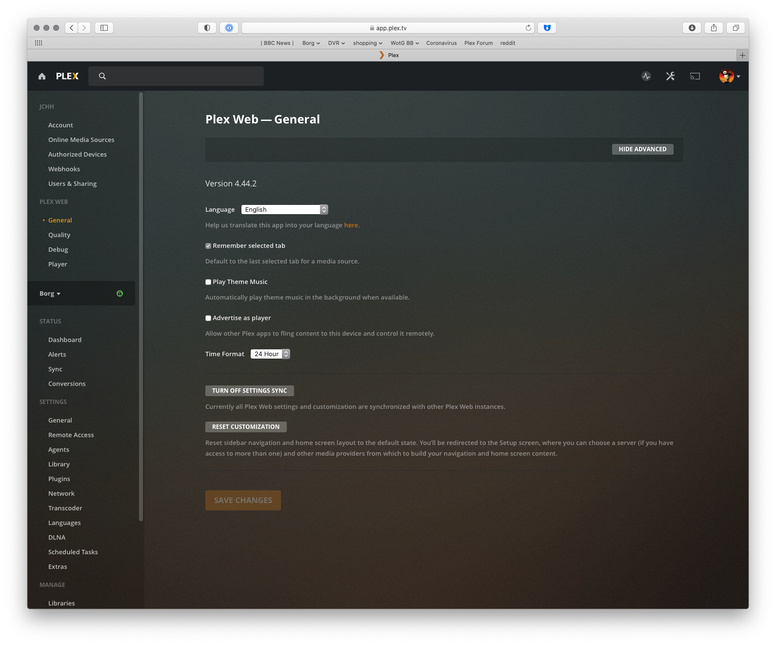This screenshot has height=645, width=776.
Task: Open the Settings wrench icon
Action: (670, 76)
